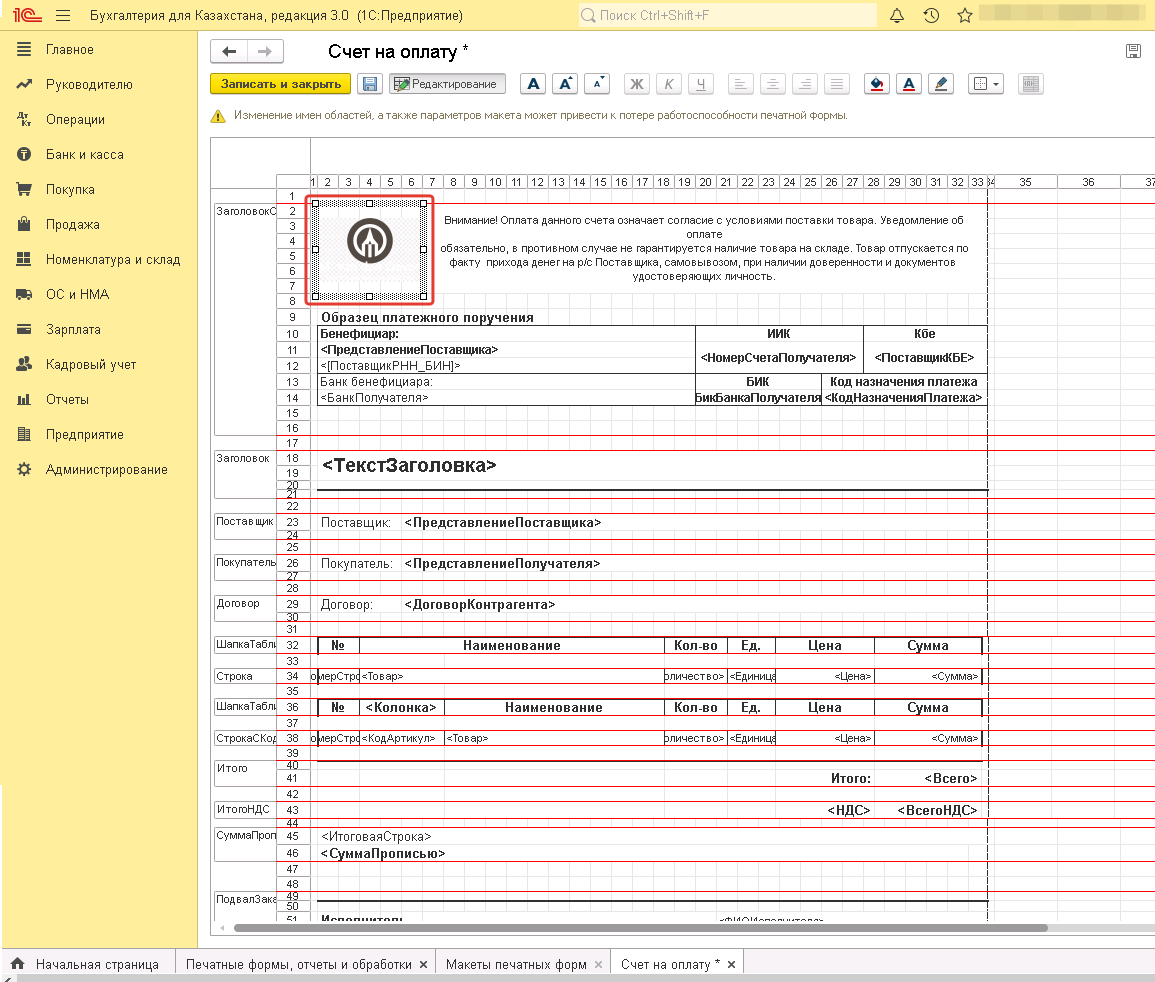Image resolution: width=1155 pixels, height=982 pixels.
Task: Click the save (diskette) icon in toolbar
Action: [x=370, y=84]
